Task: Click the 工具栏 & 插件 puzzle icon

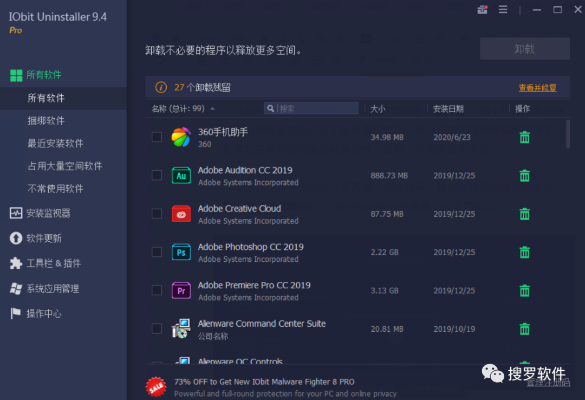Action: [16, 263]
